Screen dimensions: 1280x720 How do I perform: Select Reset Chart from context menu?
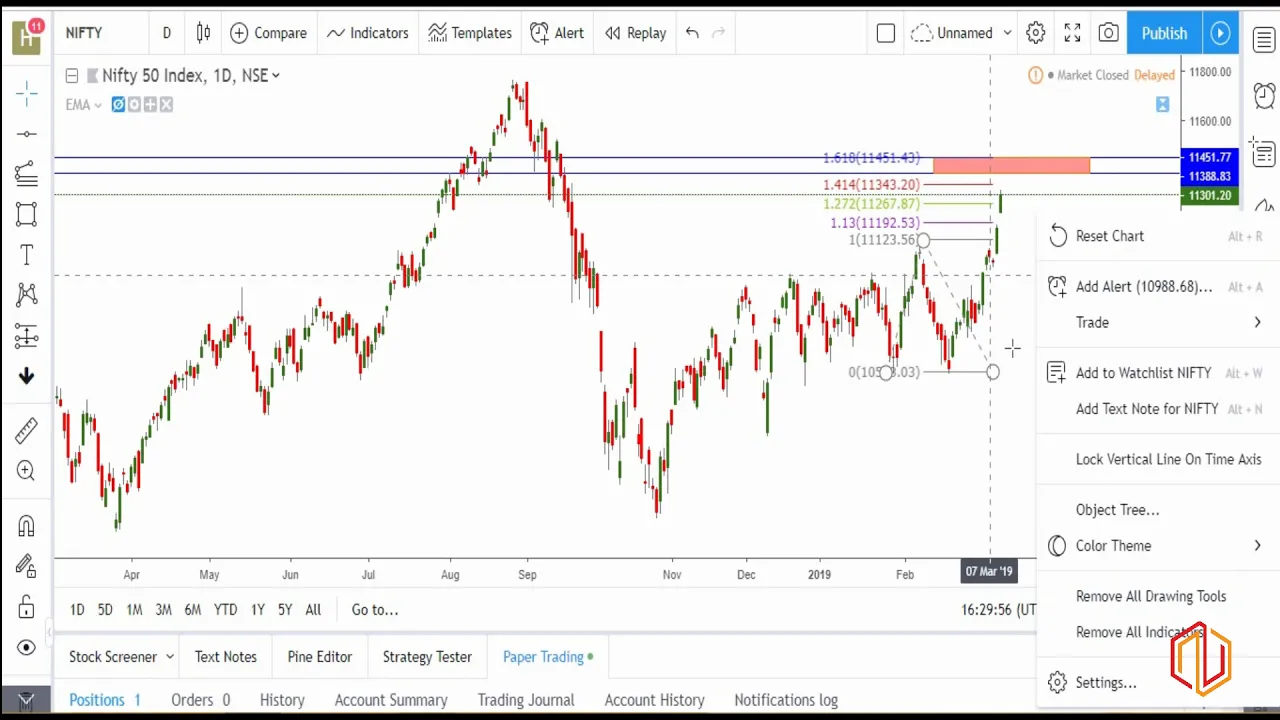(x=1158, y=236)
